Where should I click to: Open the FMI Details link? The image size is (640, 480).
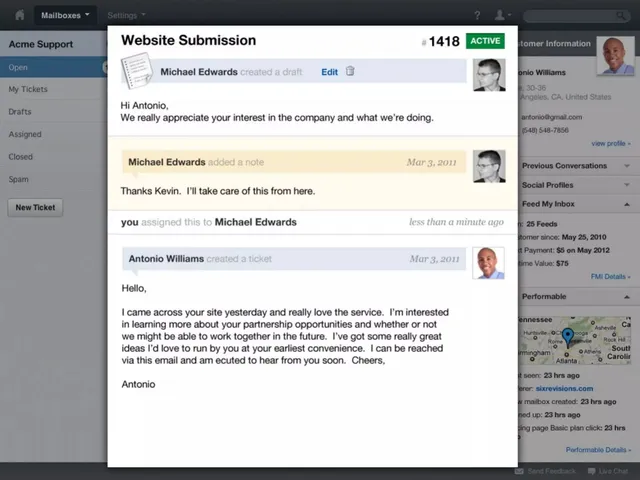click(610, 277)
